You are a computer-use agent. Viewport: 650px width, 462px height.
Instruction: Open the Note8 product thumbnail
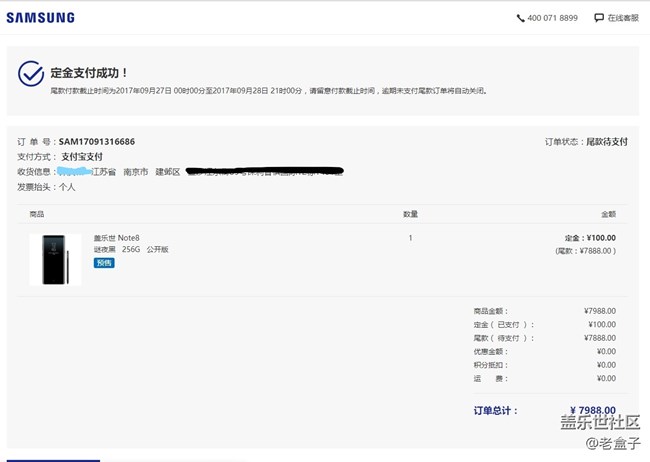(x=55, y=260)
